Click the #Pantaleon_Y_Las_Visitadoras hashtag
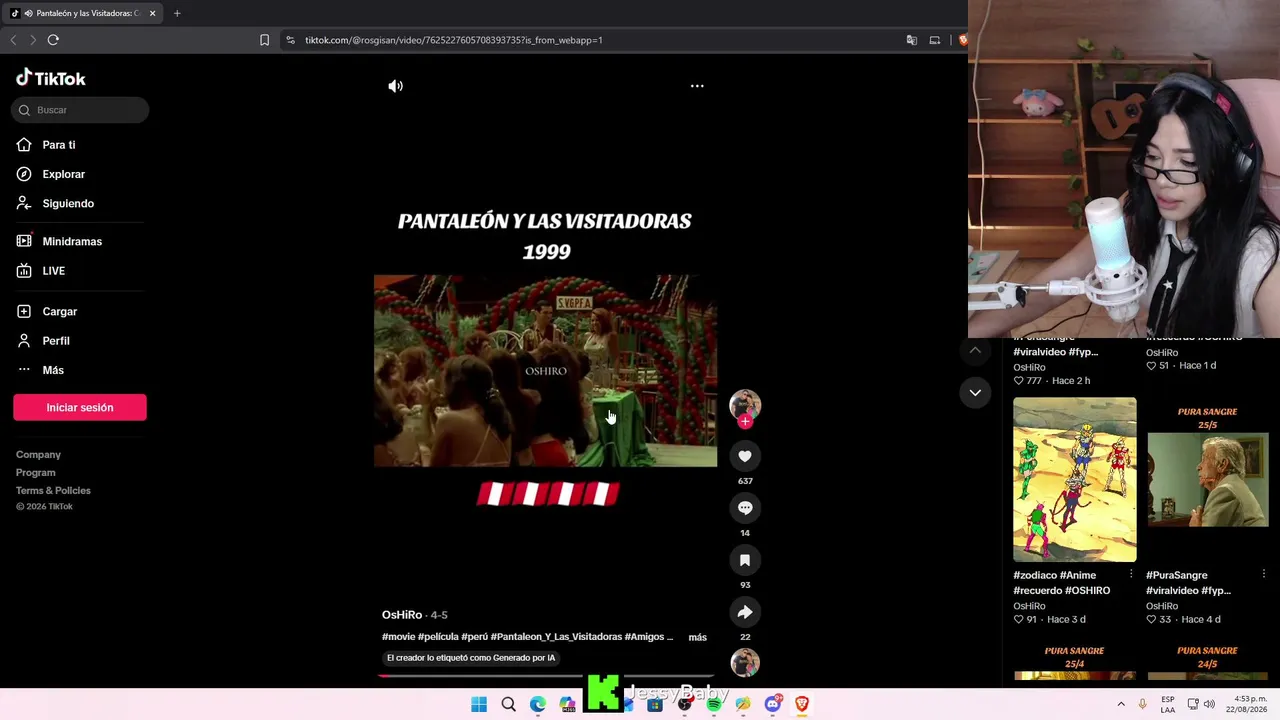 [556, 637]
